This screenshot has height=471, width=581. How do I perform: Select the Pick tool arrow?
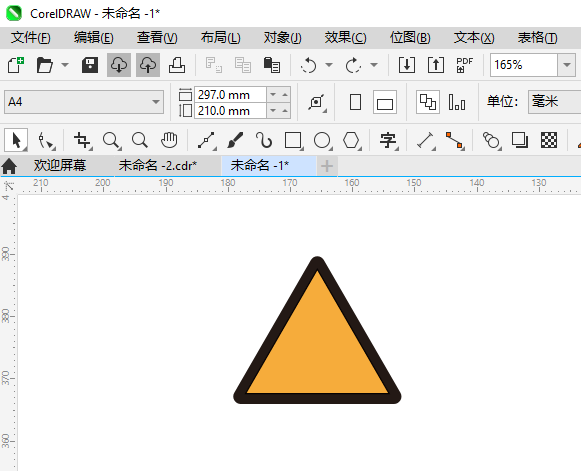(16, 140)
